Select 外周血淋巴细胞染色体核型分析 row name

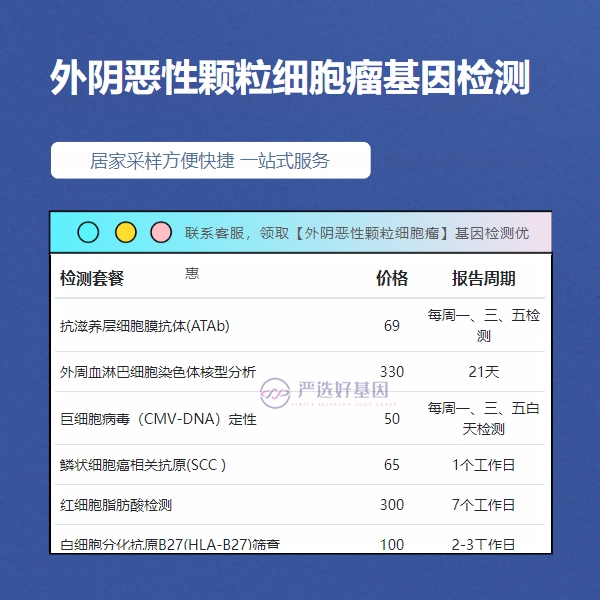(x=158, y=372)
